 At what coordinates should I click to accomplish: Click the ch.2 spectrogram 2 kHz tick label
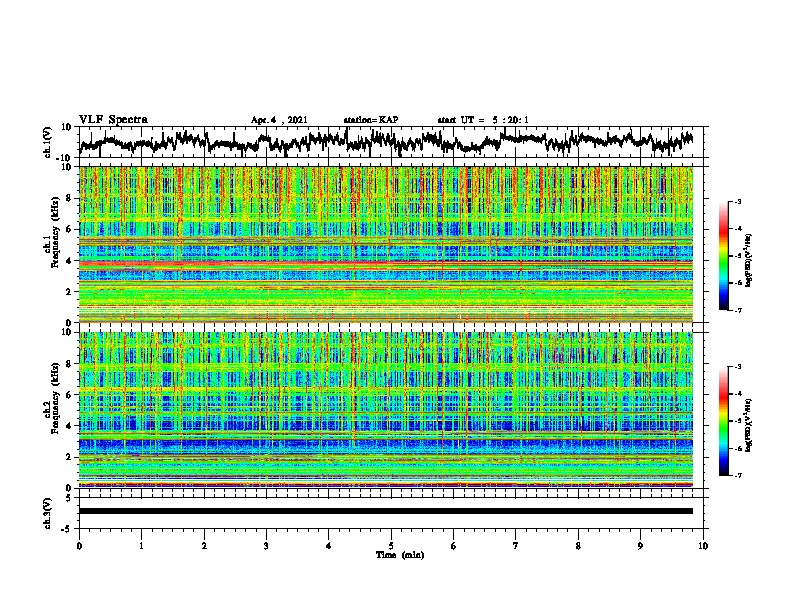click(x=70, y=457)
